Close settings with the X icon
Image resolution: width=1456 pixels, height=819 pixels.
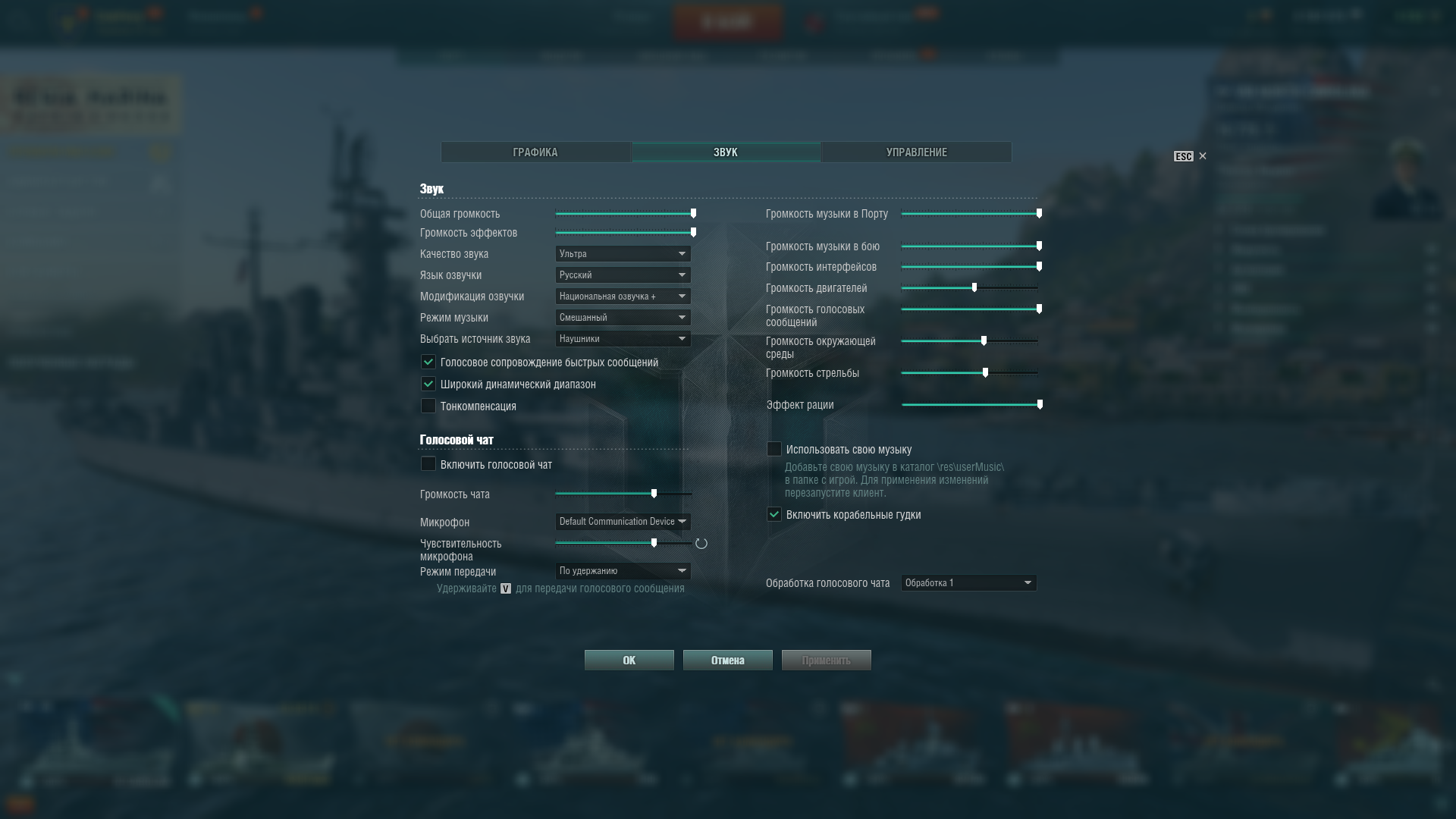click(1203, 156)
